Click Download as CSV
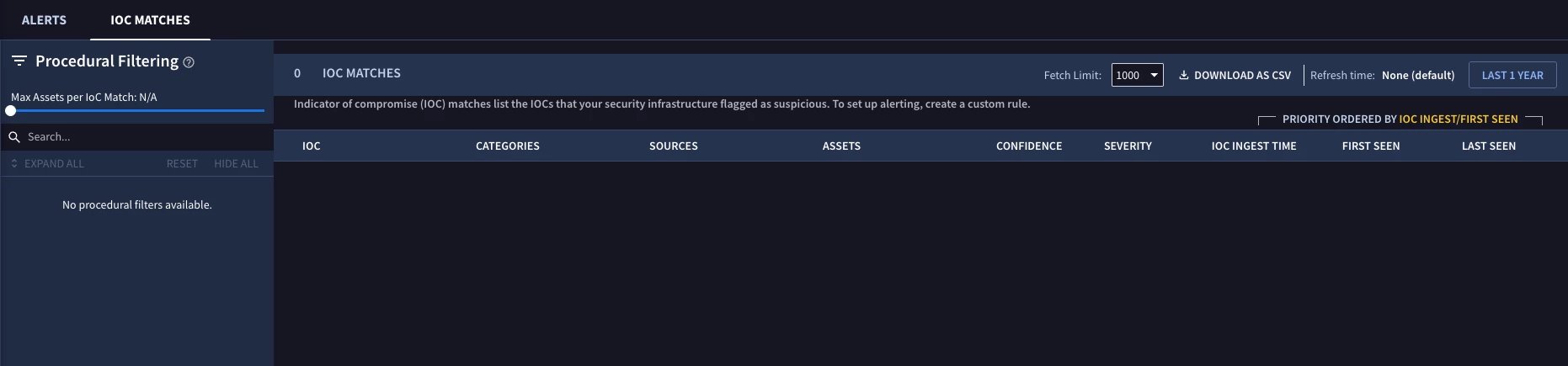Image resolution: width=1568 pixels, height=366 pixels. click(1235, 75)
